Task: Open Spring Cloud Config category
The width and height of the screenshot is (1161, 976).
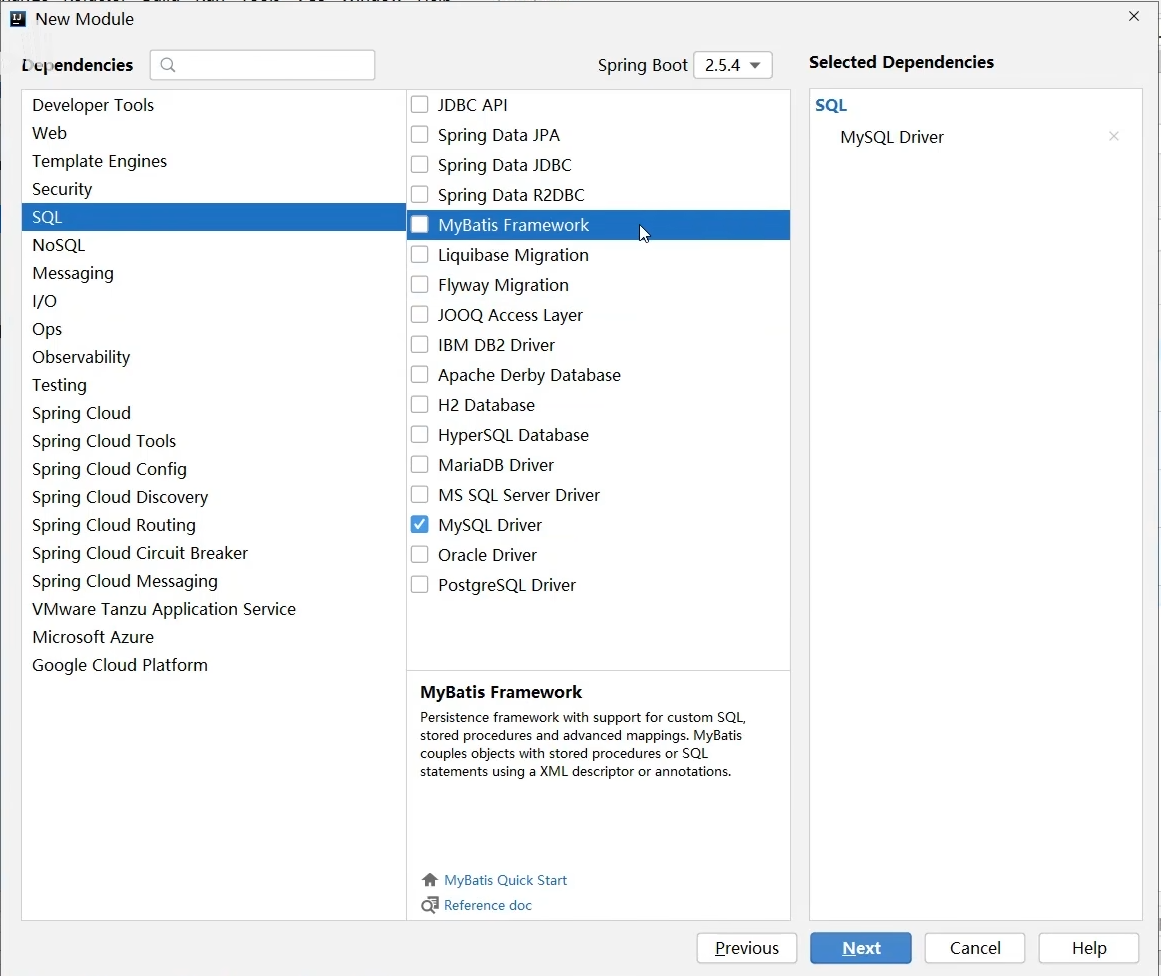Action: pyautogui.click(x=213, y=469)
